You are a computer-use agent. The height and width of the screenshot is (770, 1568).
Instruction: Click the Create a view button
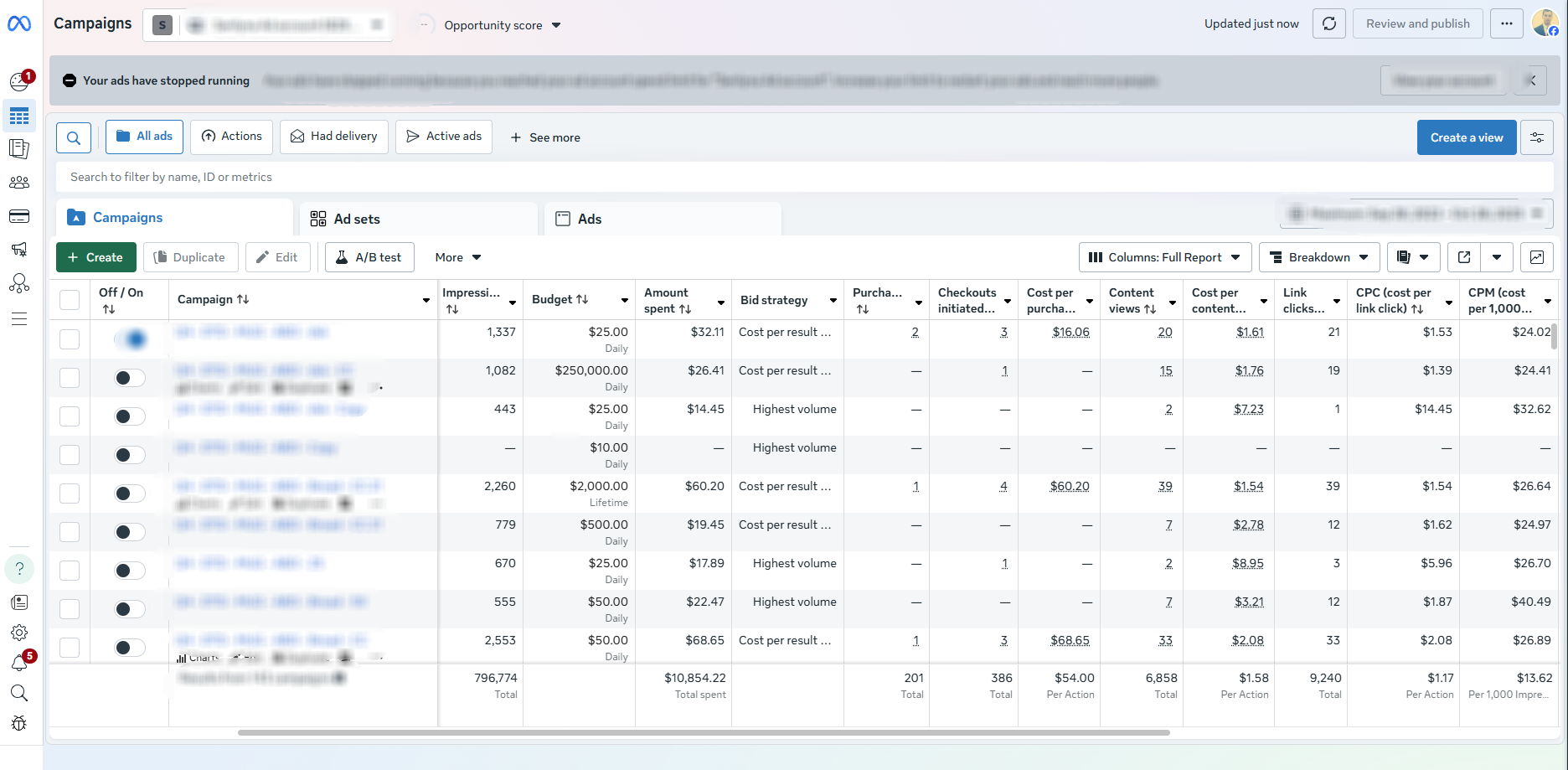click(x=1466, y=137)
